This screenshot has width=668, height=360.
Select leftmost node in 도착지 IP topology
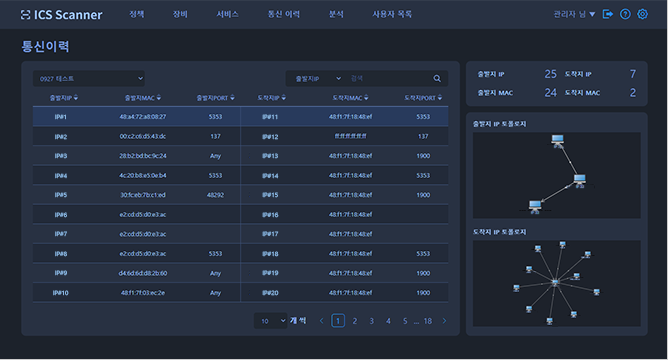coord(516,288)
